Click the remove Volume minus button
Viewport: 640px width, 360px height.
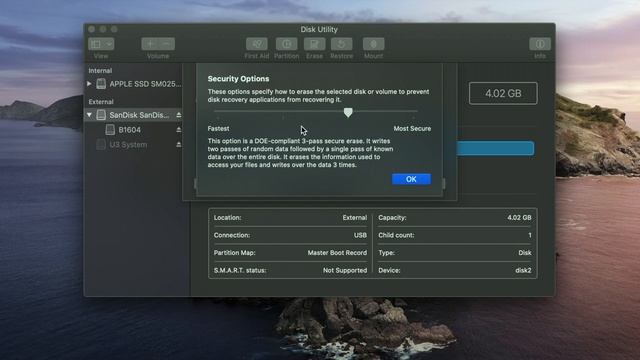pos(167,44)
